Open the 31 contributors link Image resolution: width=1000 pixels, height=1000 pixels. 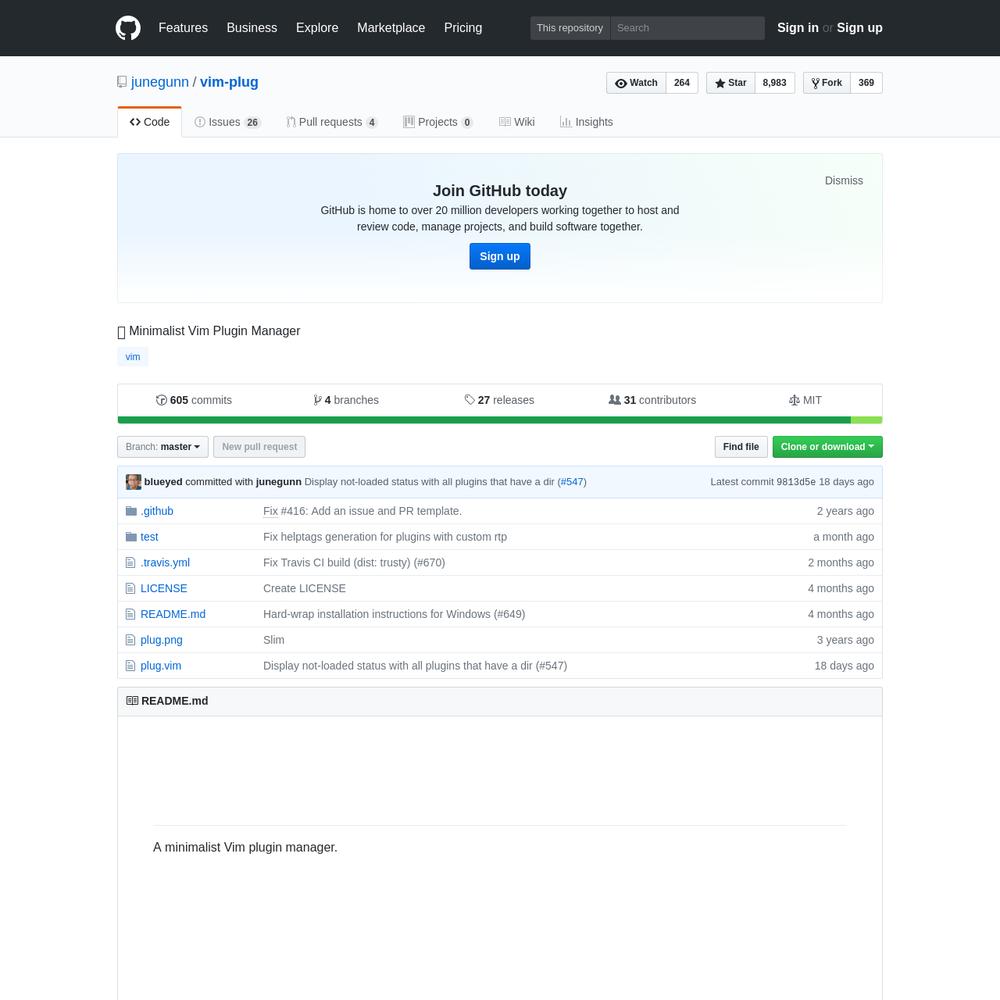652,400
